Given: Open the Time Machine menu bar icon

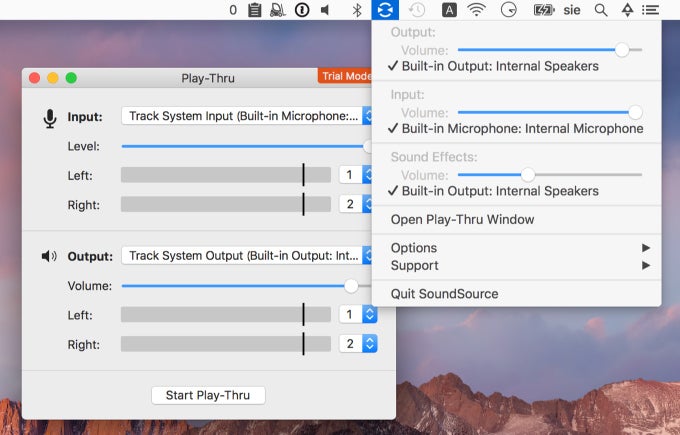Looking at the screenshot, I should coord(417,10).
